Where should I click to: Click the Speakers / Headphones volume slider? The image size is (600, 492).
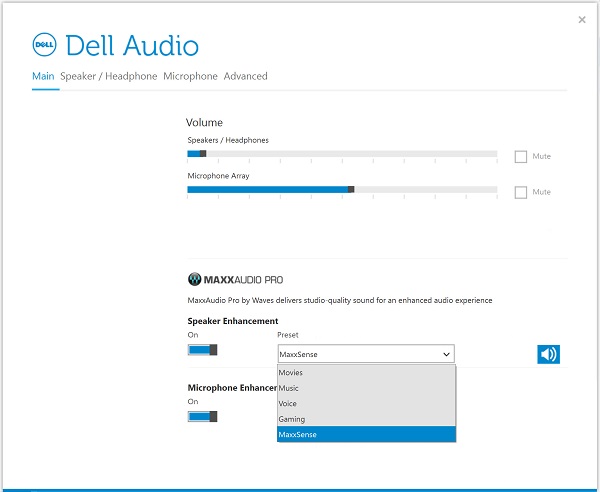(x=341, y=154)
